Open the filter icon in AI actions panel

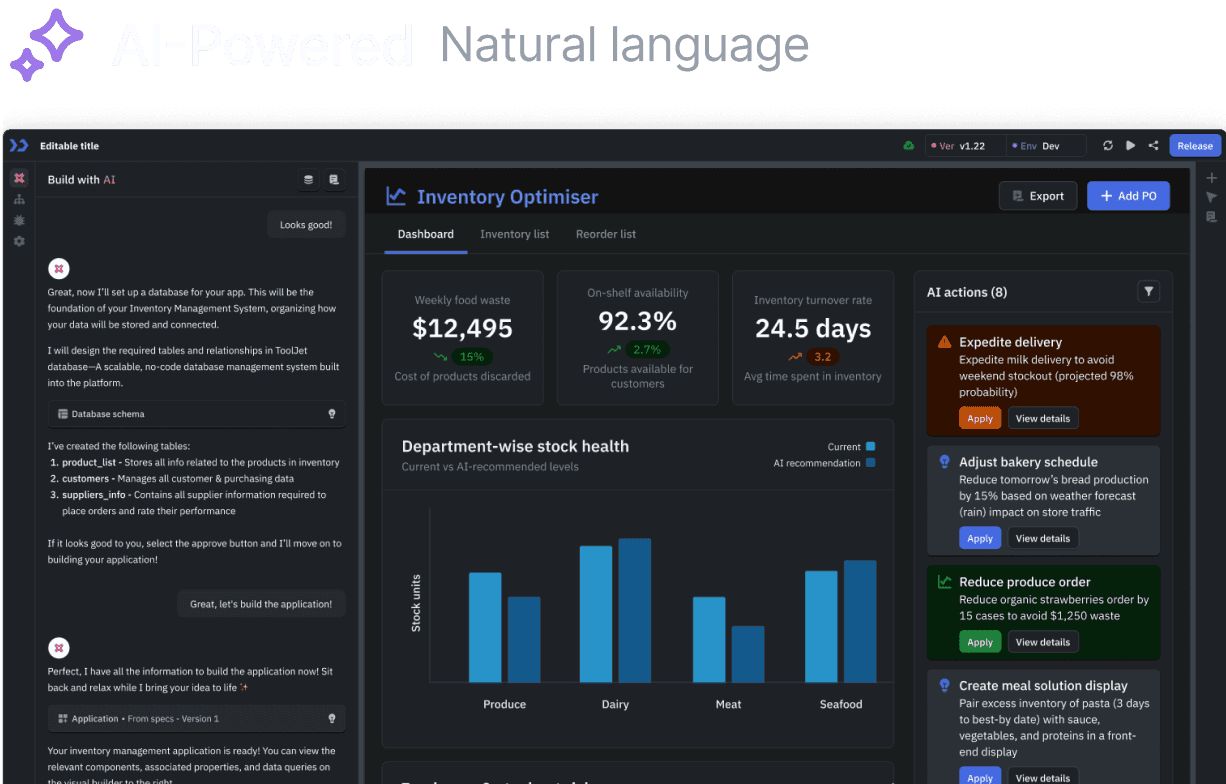(x=1149, y=292)
